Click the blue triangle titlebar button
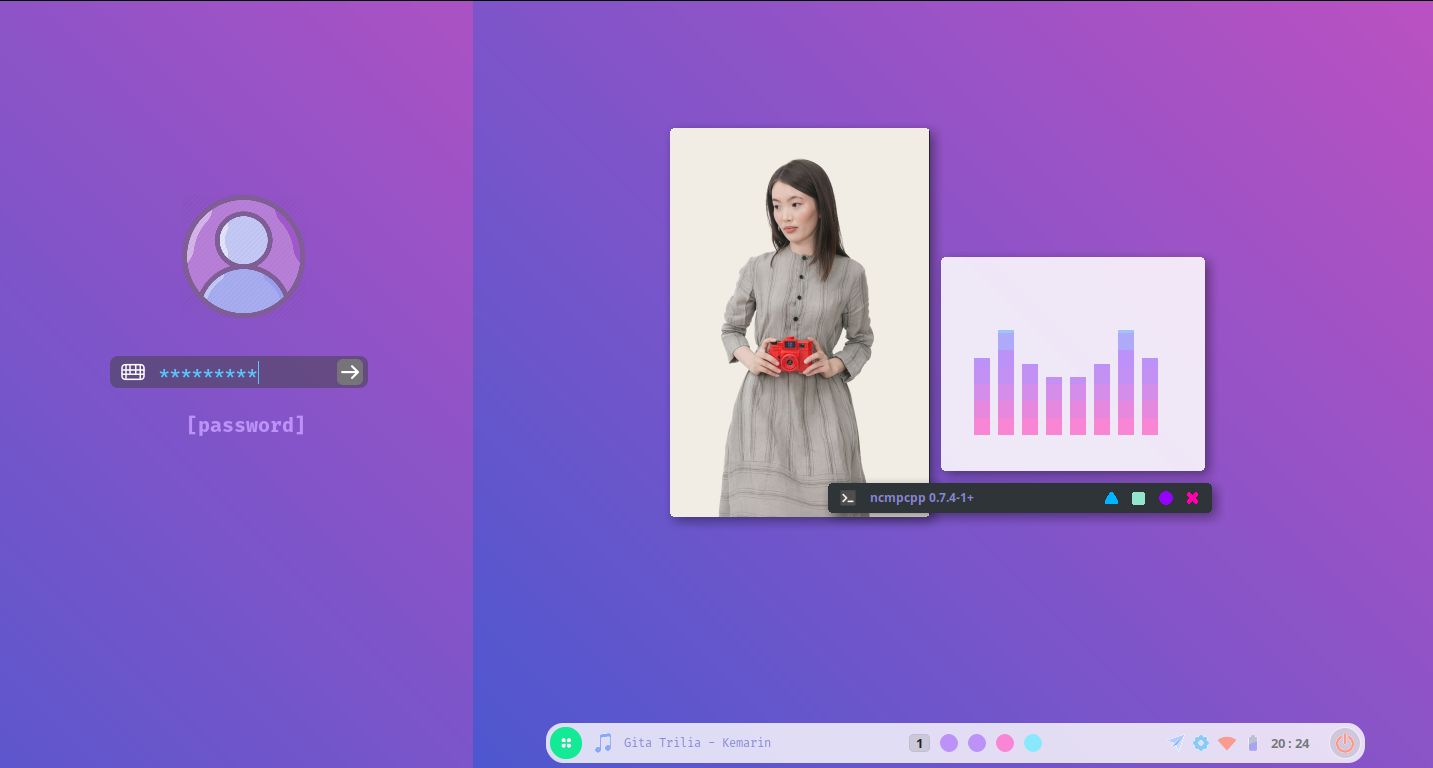This screenshot has height=768, width=1433. coord(1111,498)
